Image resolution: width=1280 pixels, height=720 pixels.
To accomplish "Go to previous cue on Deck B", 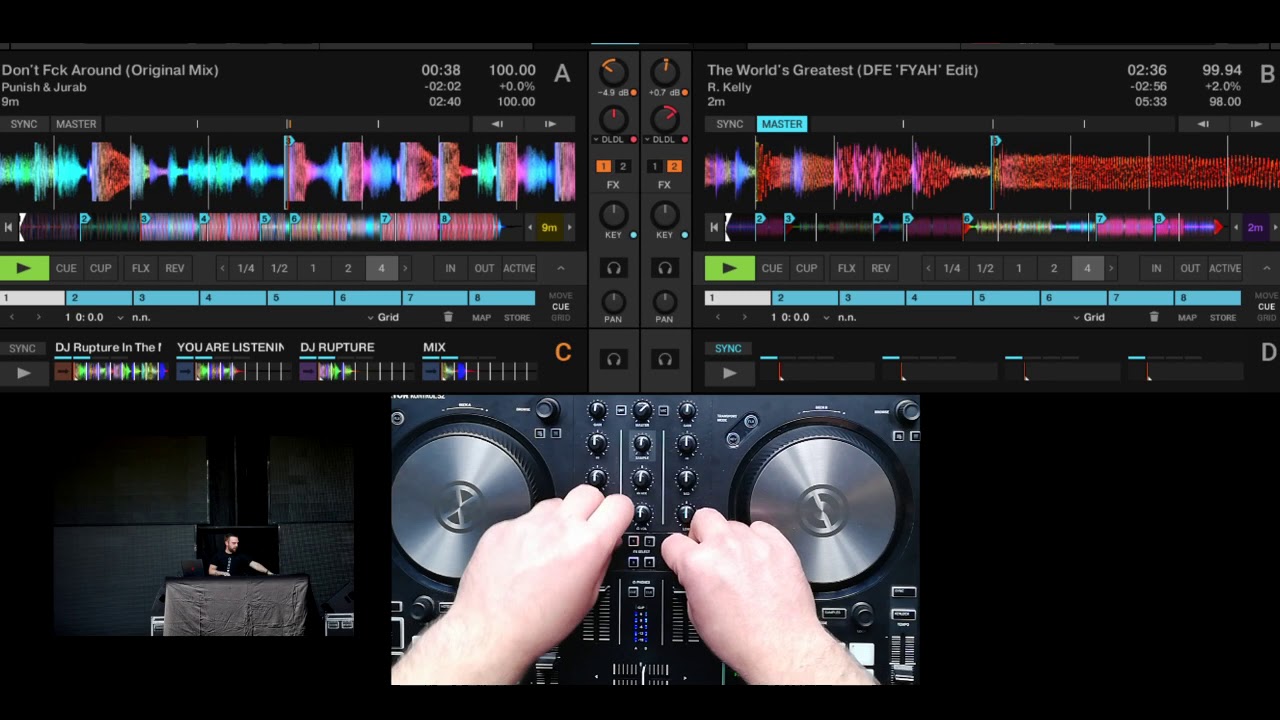I will coord(717,317).
